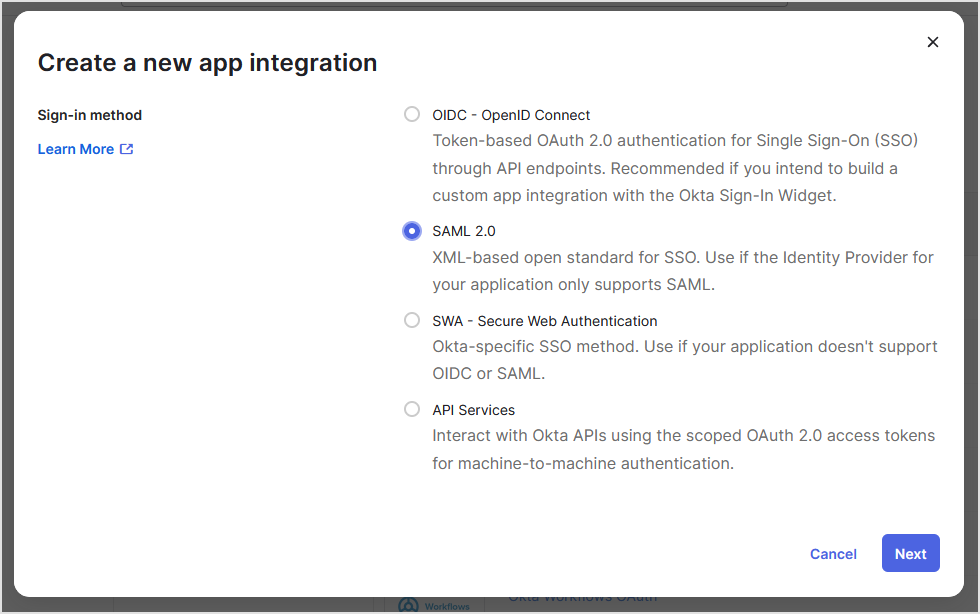The width and height of the screenshot is (980, 614).
Task: Choose OIDC - OpenID Connect sign-in method
Action: click(x=411, y=114)
